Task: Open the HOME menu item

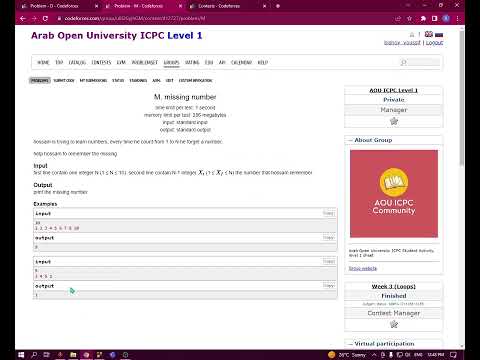Action: pos(43,62)
